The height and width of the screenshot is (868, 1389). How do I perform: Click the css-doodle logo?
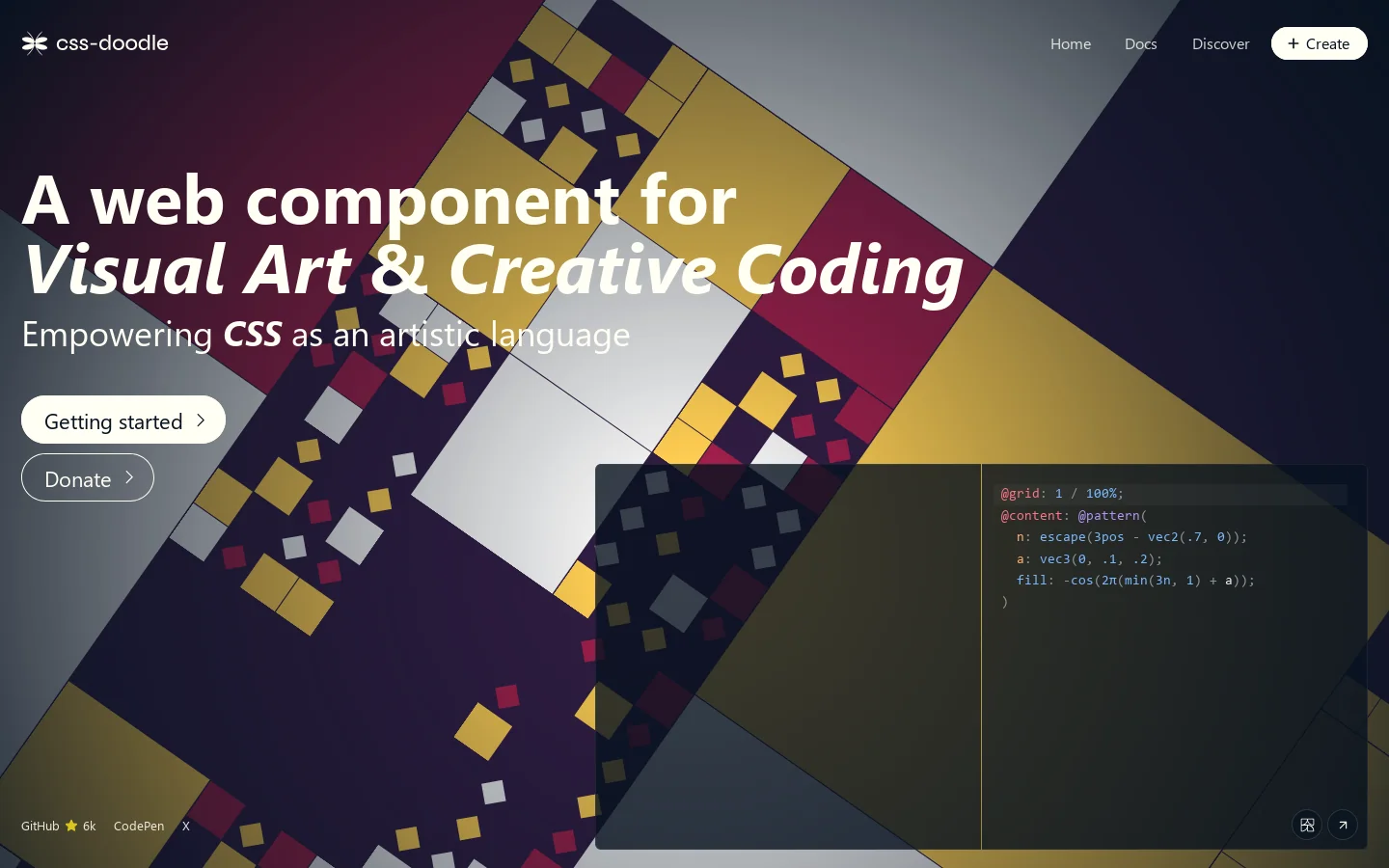(95, 43)
